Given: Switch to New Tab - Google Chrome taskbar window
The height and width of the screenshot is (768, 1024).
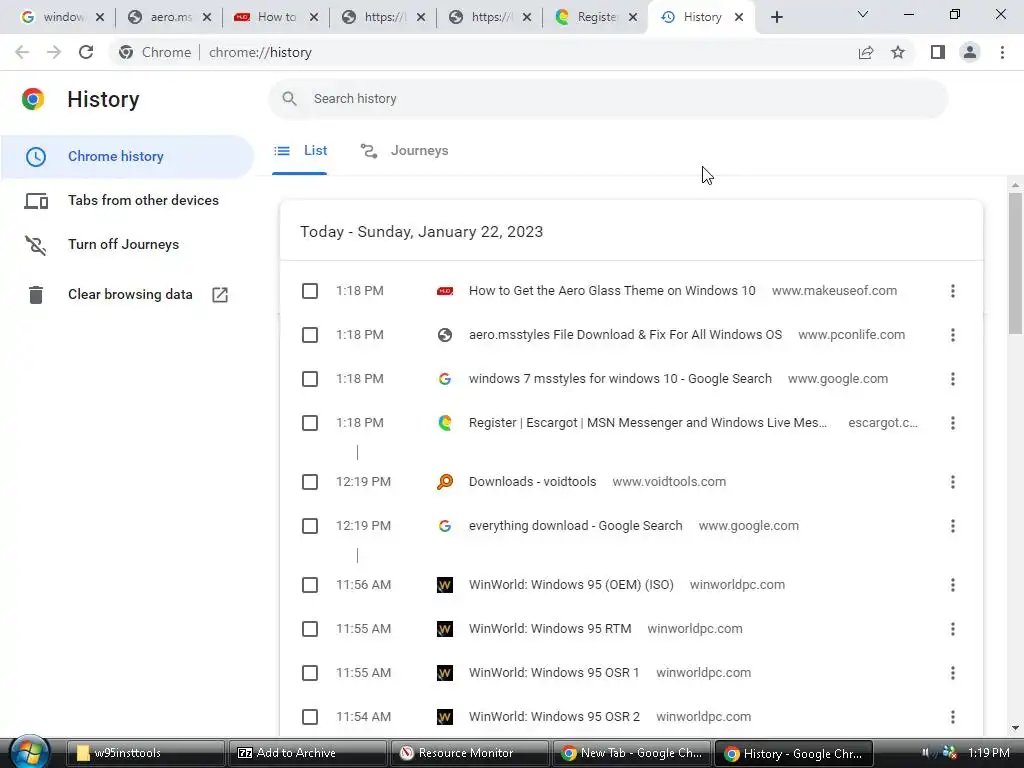Looking at the screenshot, I should [x=632, y=753].
